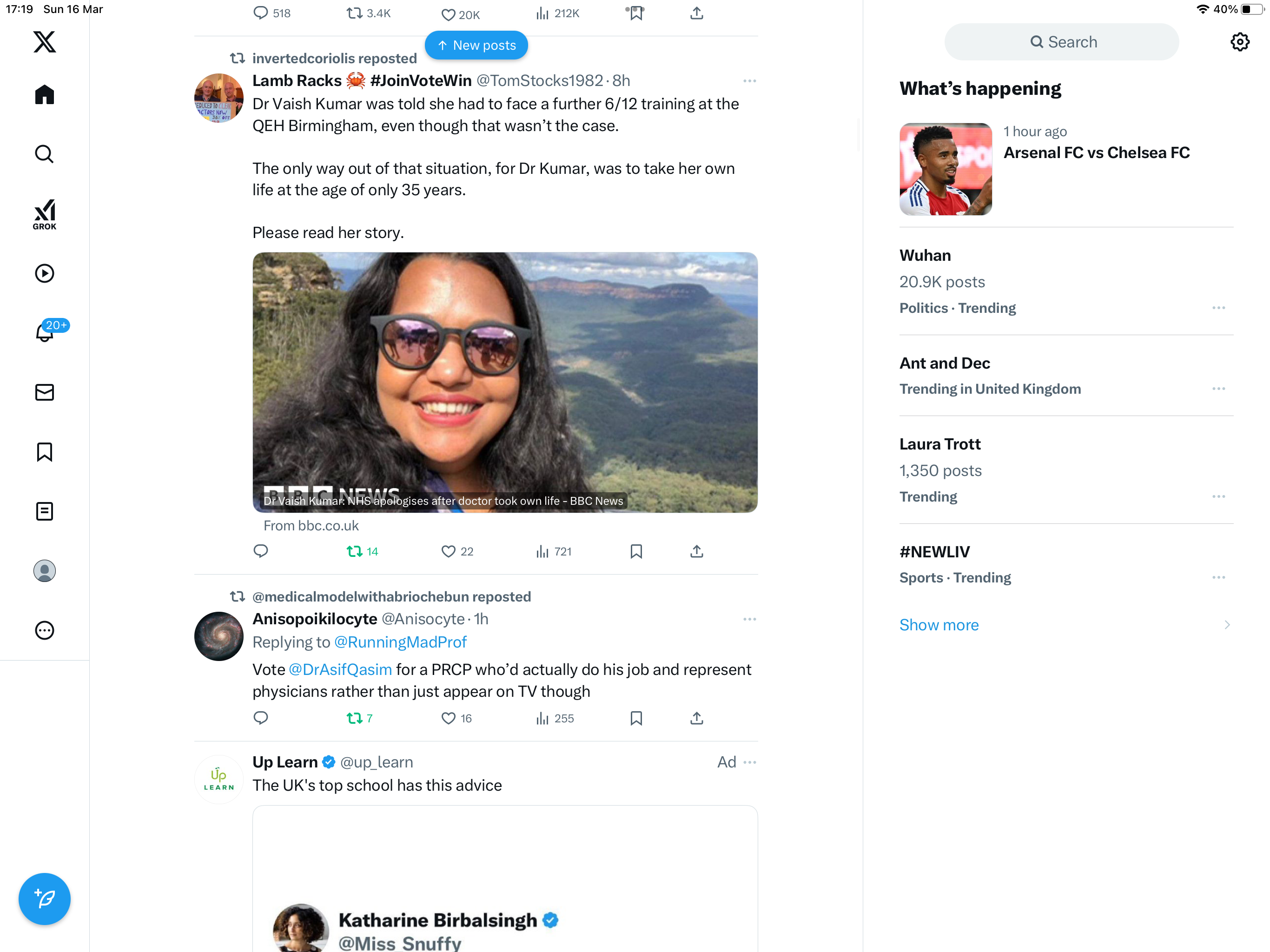Open Grok from the sidebar

(44, 214)
